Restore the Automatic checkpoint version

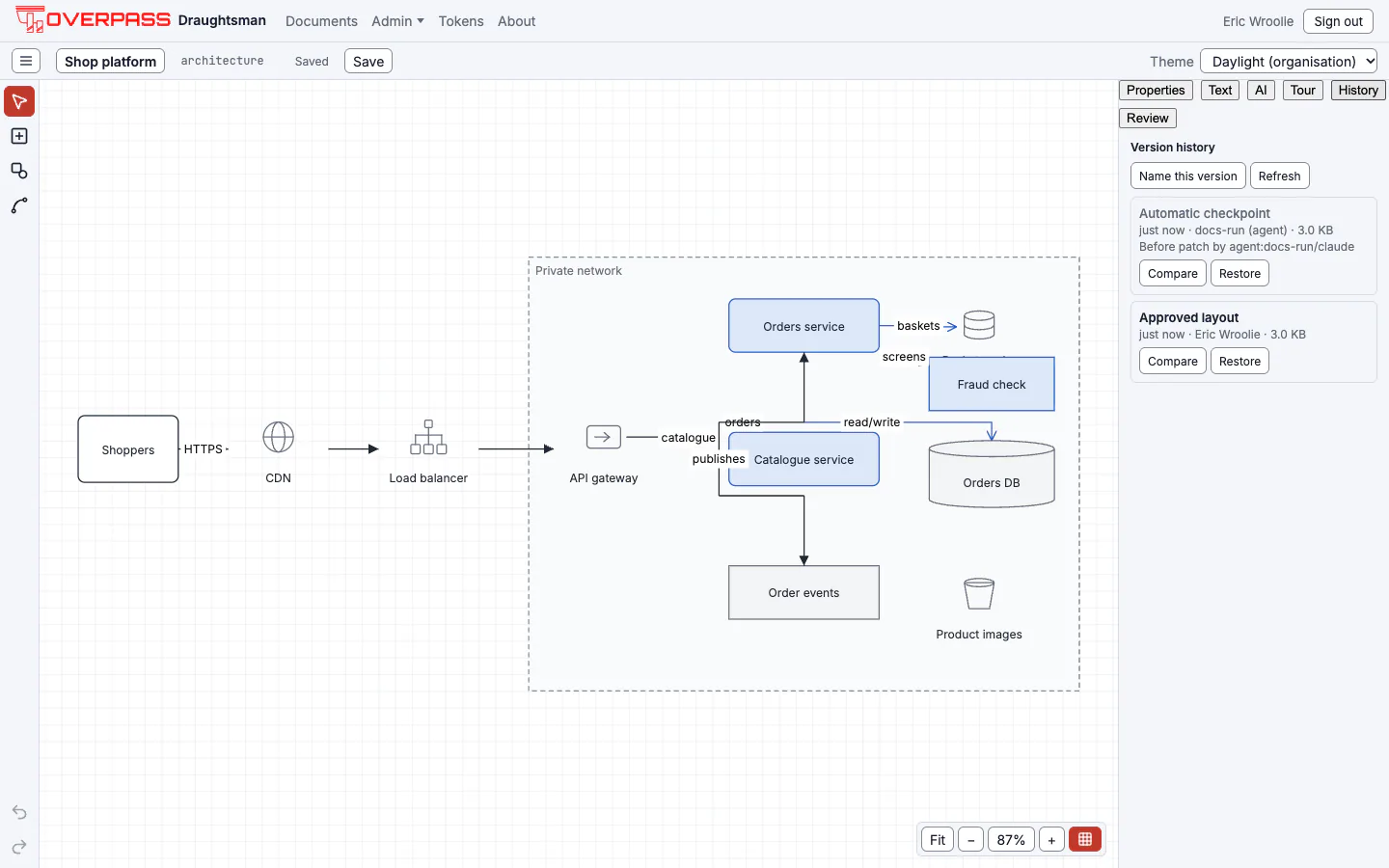[x=1239, y=273]
